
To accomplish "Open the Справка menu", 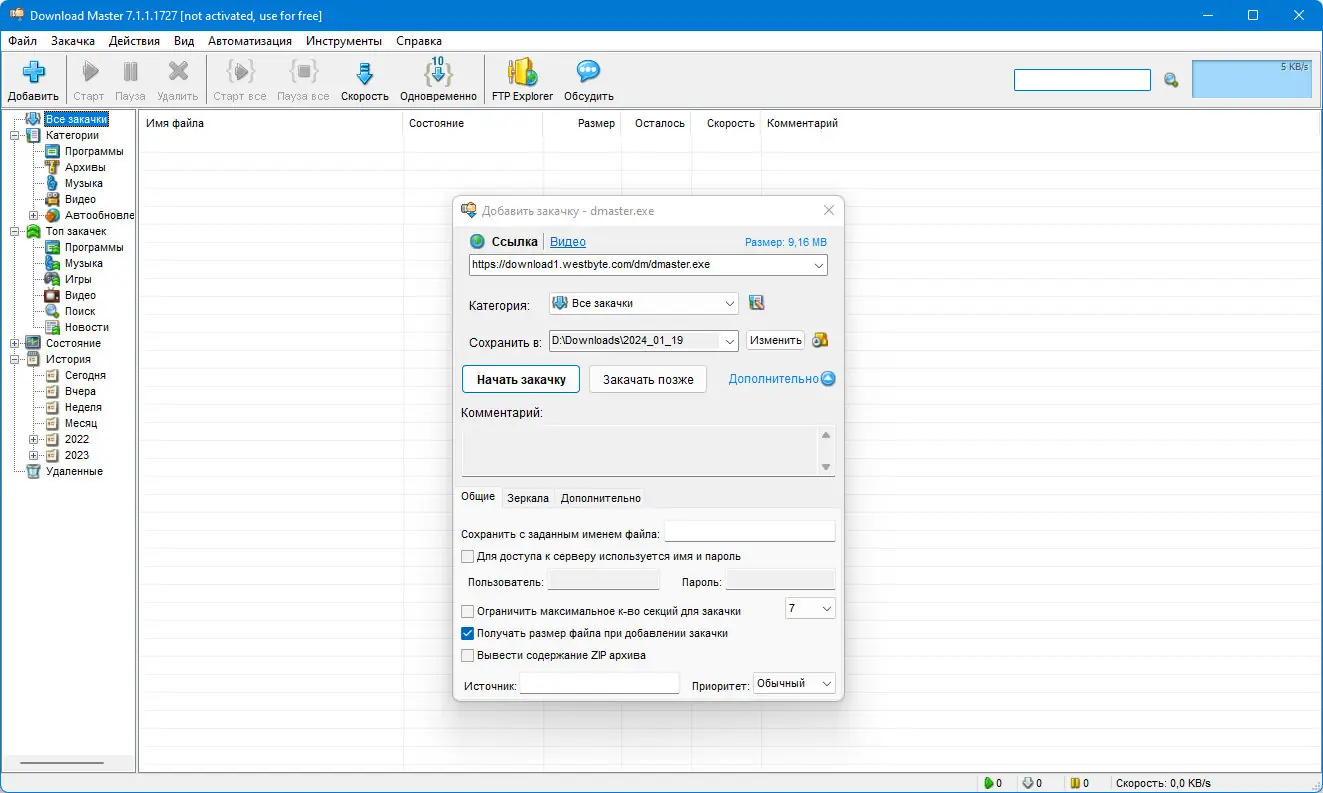I will click(x=419, y=41).
